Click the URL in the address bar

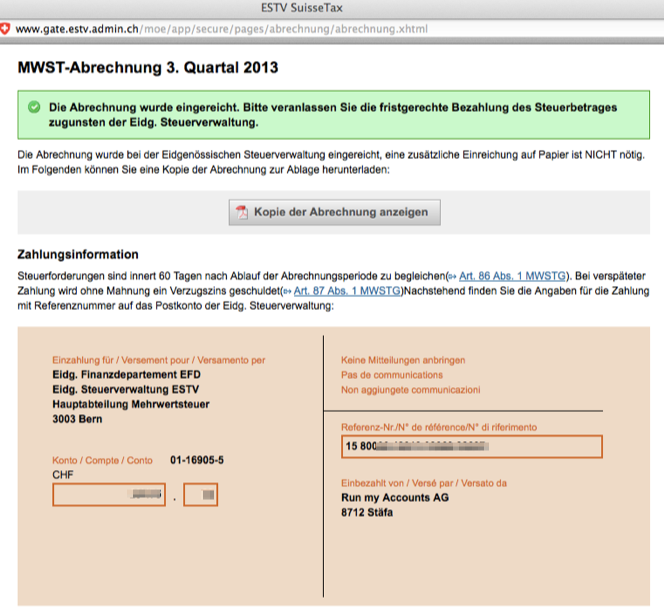pyautogui.click(x=221, y=29)
